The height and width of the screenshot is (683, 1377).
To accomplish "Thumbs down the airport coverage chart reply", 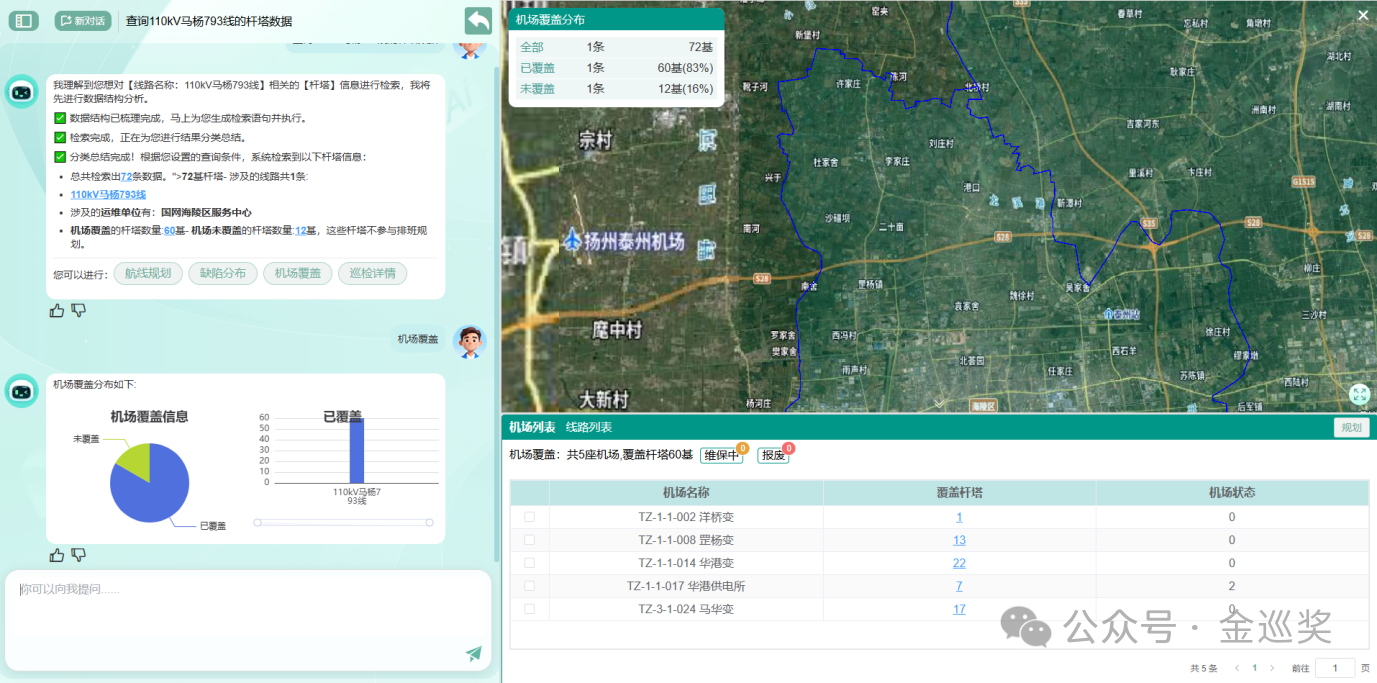I will [x=78, y=555].
